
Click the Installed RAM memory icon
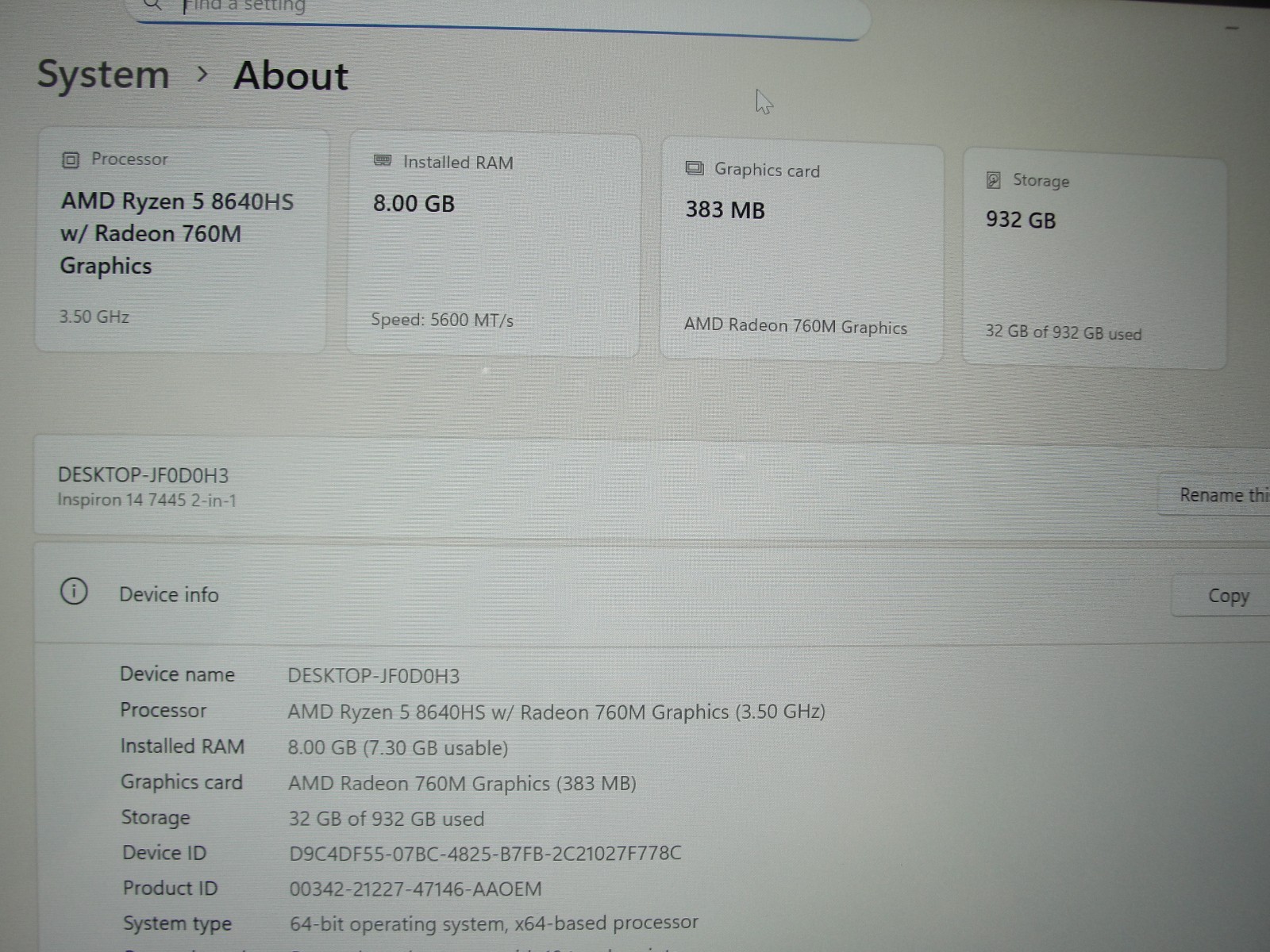coord(383,161)
